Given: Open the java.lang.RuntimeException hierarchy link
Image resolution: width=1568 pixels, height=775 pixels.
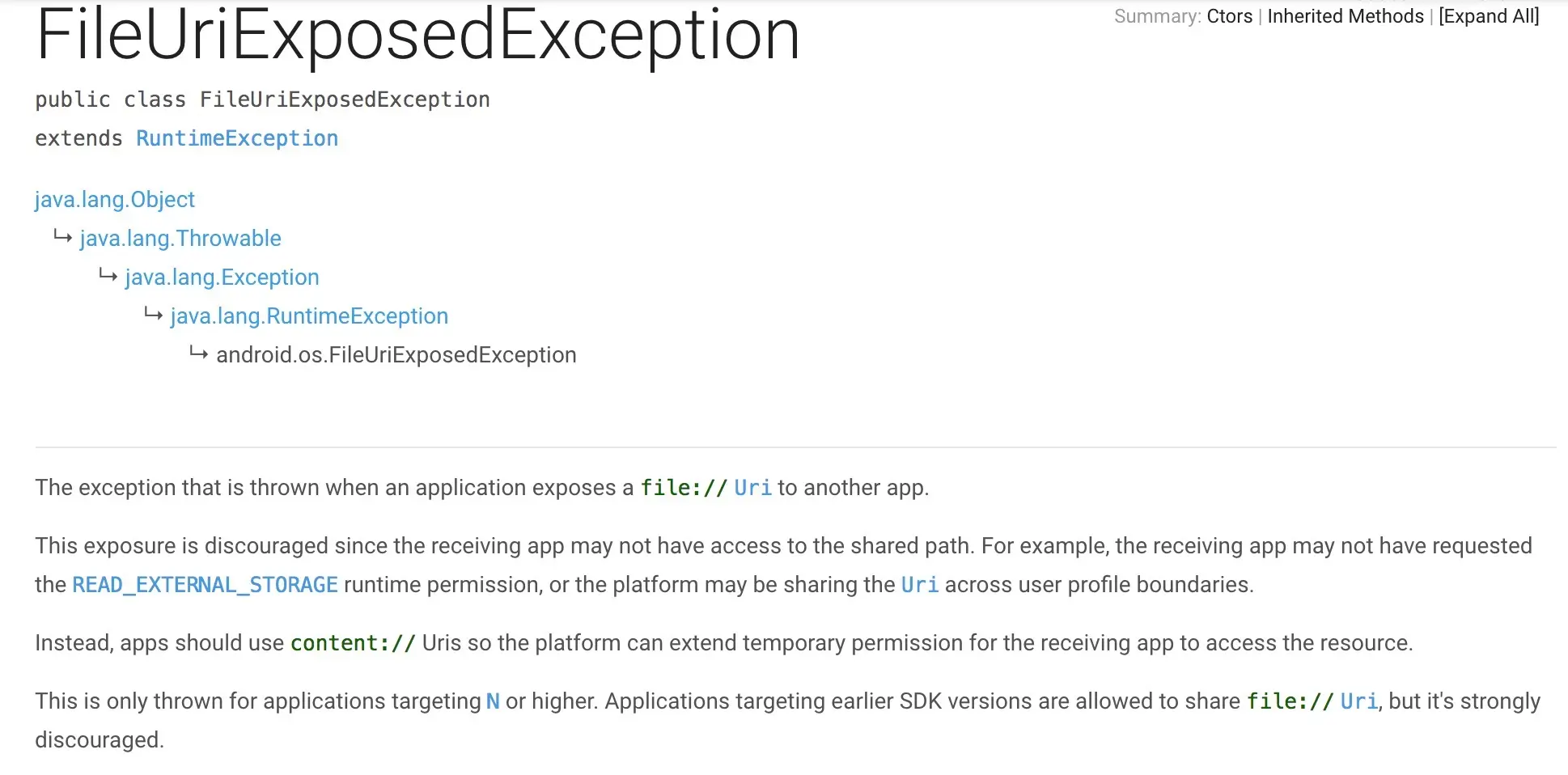Looking at the screenshot, I should point(309,316).
